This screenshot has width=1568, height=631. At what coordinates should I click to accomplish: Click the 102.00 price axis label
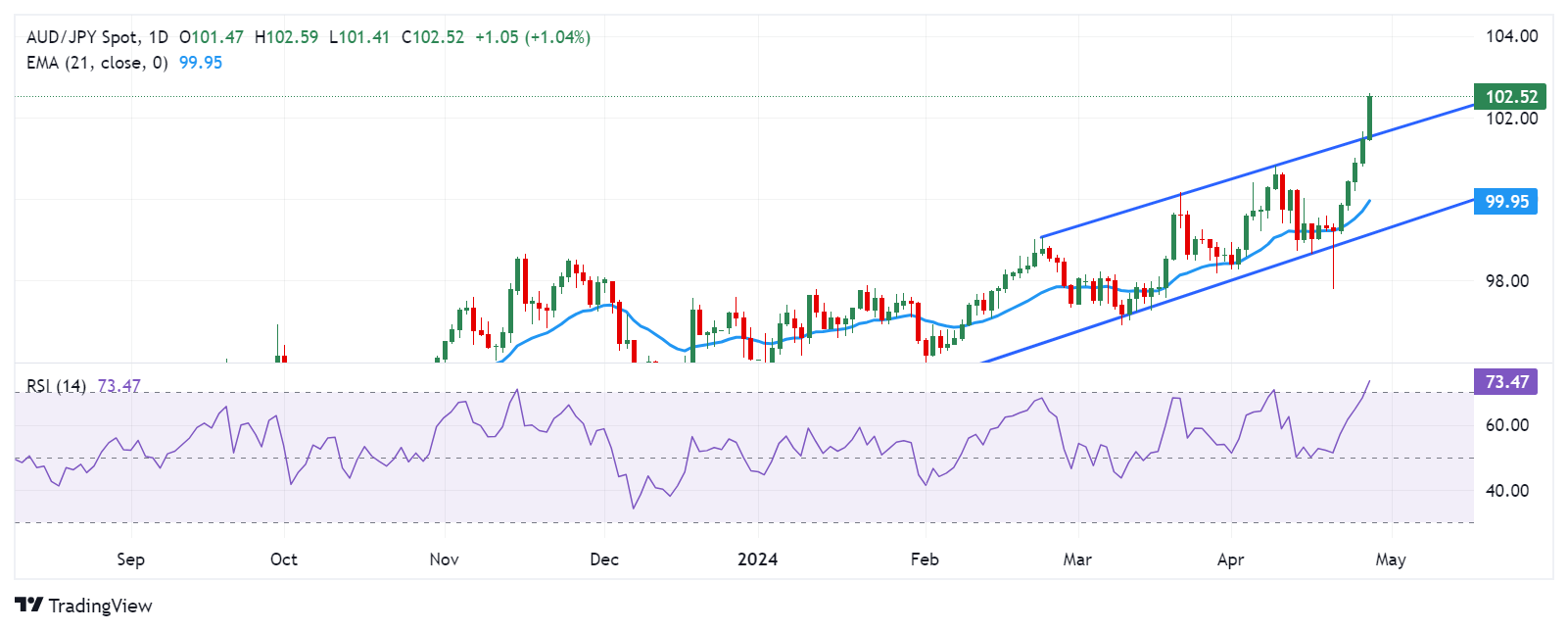(x=1511, y=119)
